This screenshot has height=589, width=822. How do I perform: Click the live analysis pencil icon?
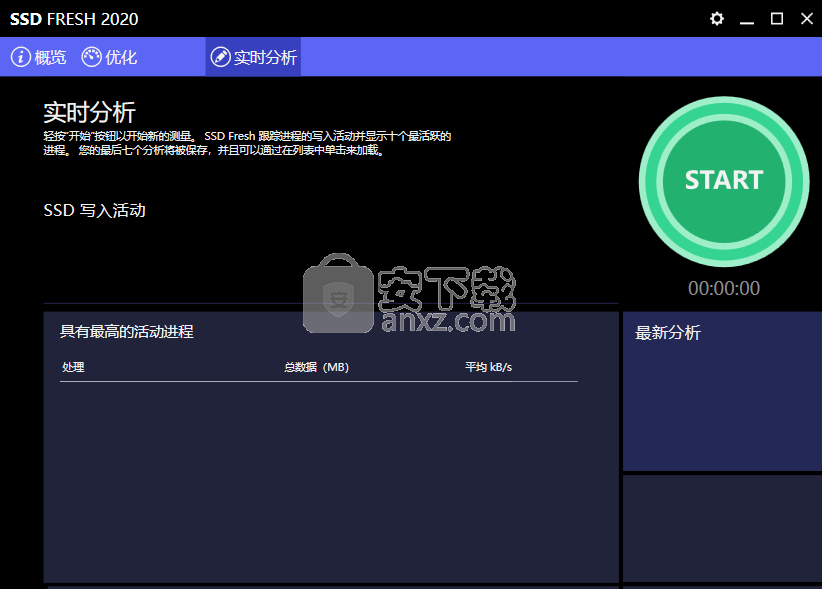tap(220, 57)
